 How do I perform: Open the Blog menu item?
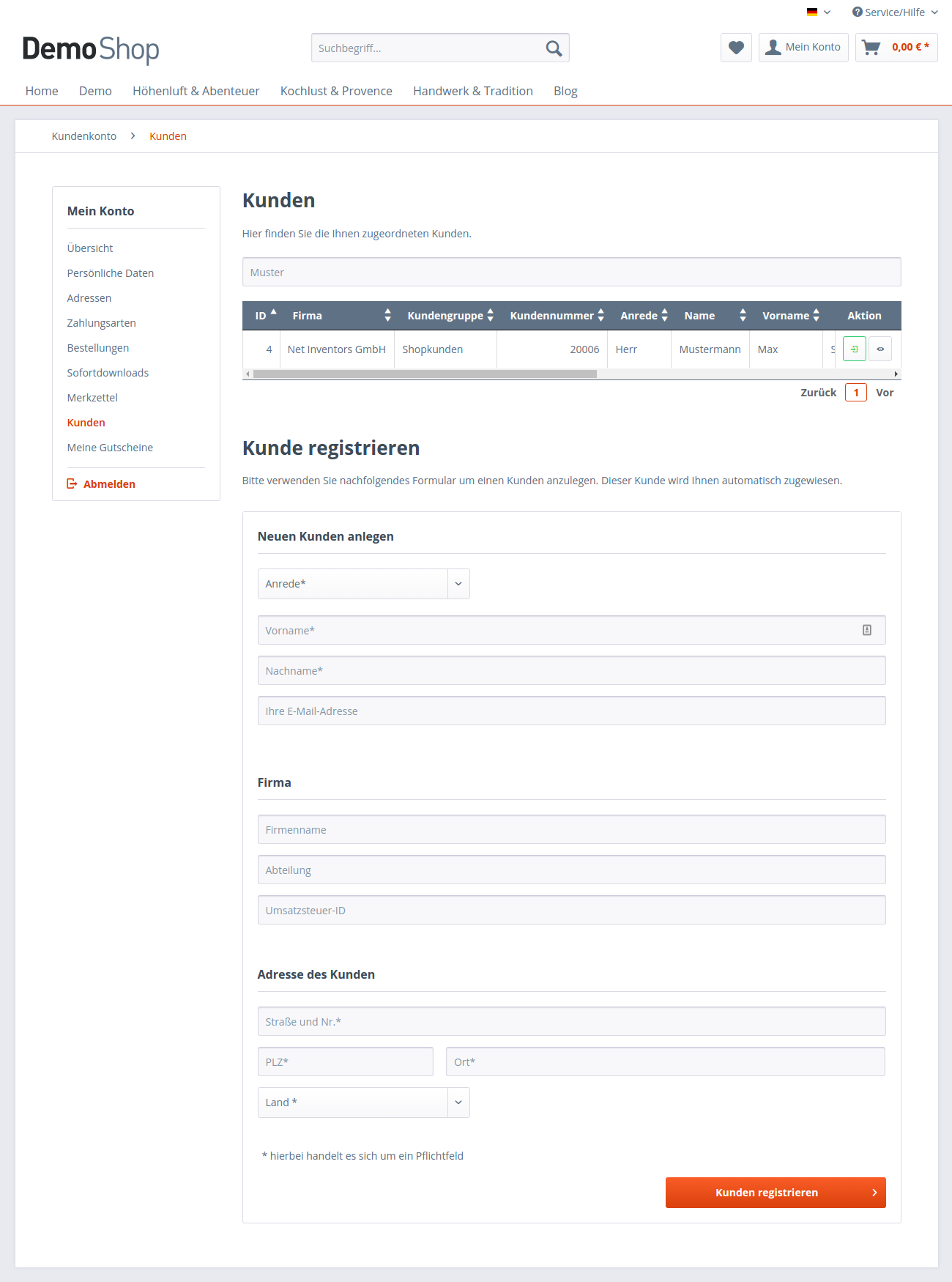565,91
